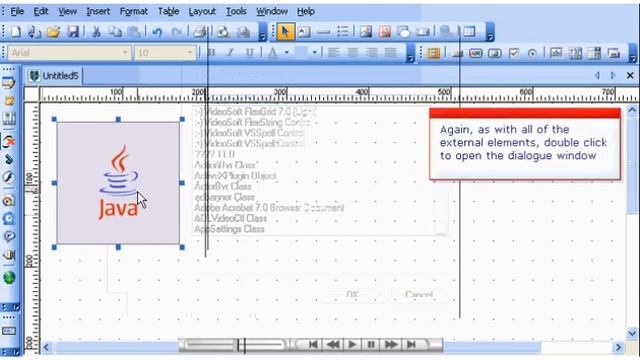This screenshot has width=640, height=360.
Task: Select the horizontal Line tool
Action: pos(323,31)
